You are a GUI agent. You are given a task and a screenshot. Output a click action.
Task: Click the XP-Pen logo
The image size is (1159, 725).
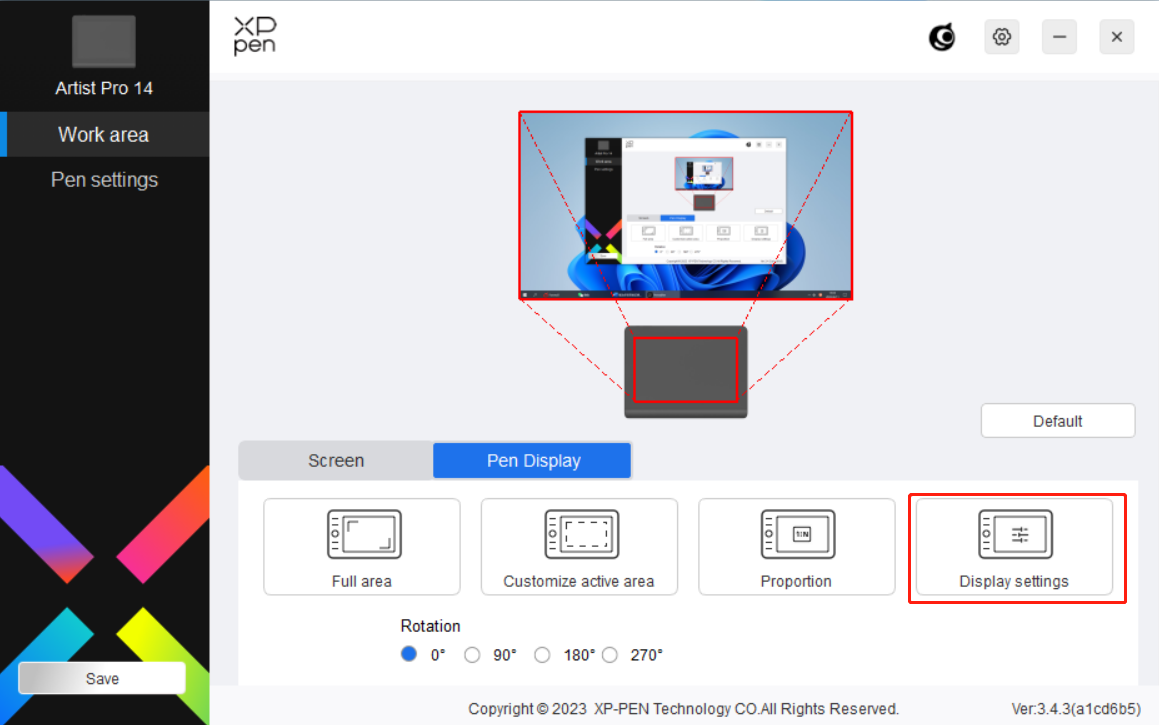255,36
